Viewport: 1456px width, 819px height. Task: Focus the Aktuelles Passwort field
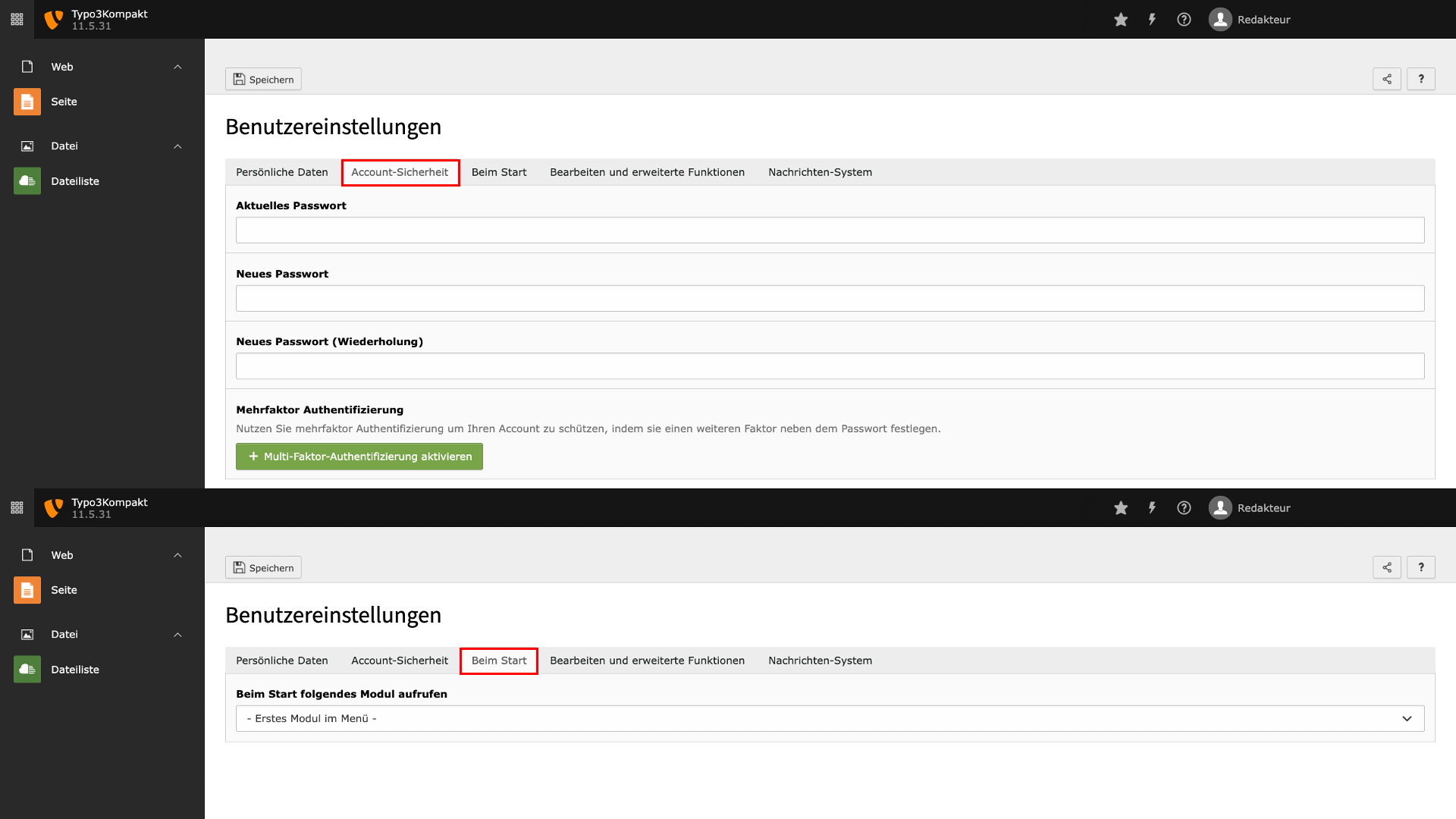tap(830, 230)
